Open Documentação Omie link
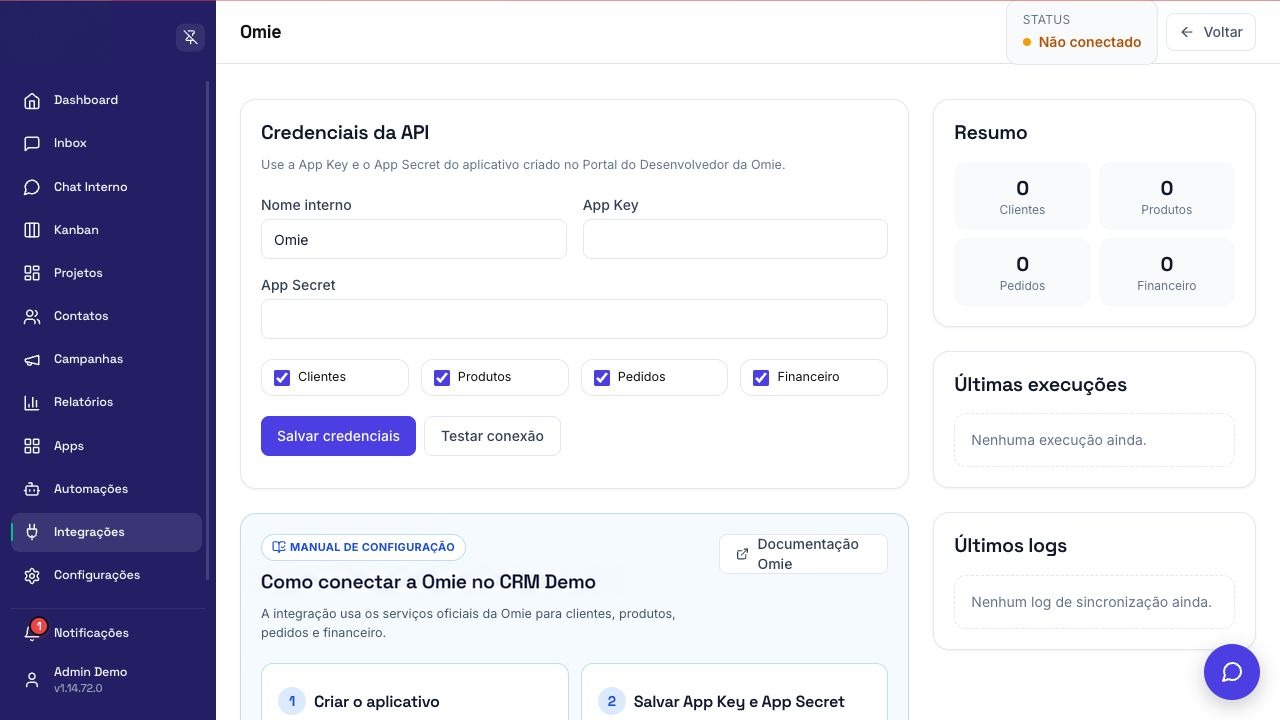The width and height of the screenshot is (1280, 720). tap(803, 554)
